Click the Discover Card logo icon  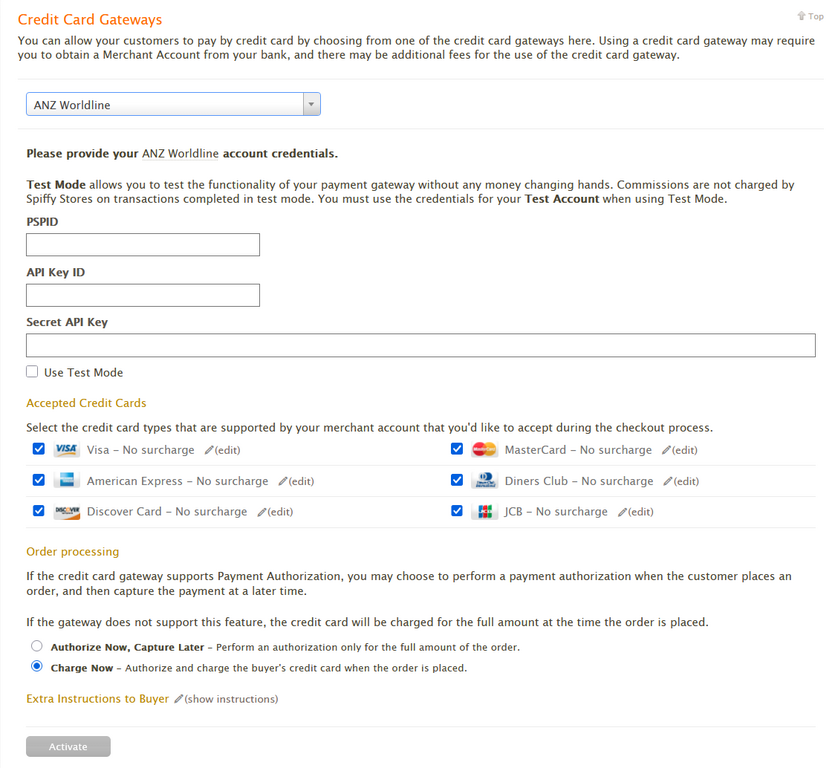(66, 512)
